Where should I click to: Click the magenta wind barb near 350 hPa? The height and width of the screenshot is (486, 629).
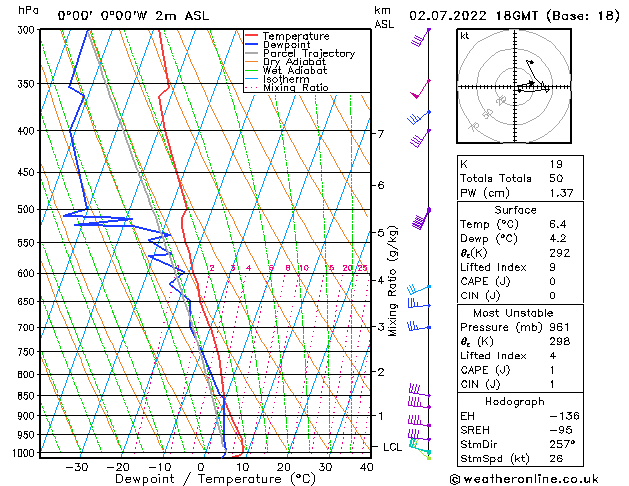pyautogui.click(x=420, y=89)
